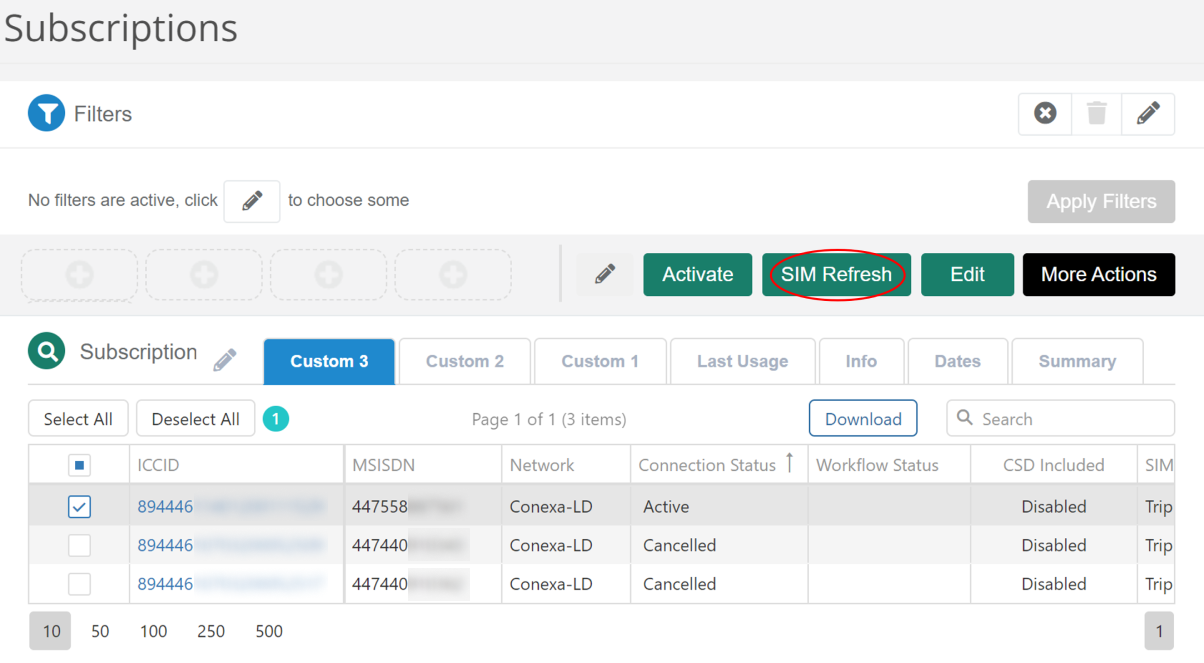The height and width of the screenshot is (663, 1204).
Task: Check the second subscription row checkbox
Action: pos(79,545)
